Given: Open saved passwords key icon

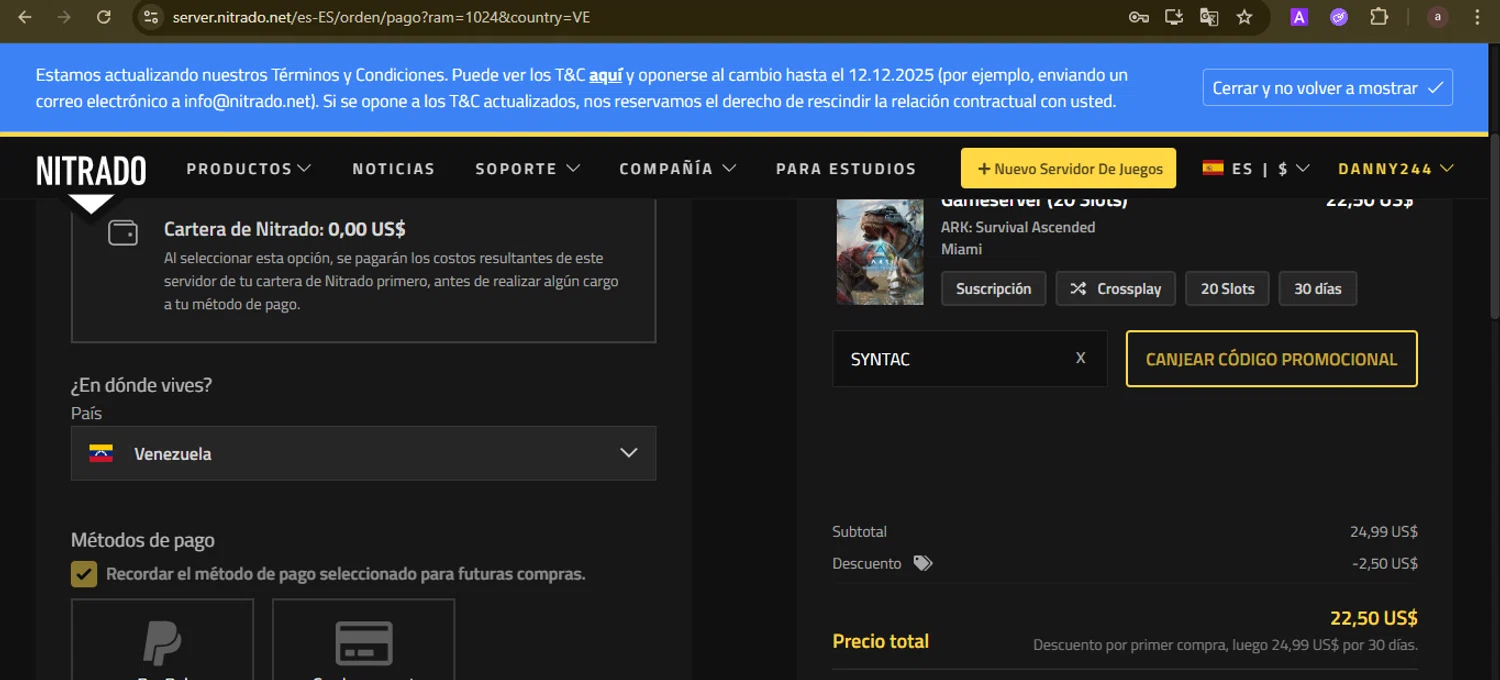Looking at the screenshot, I should pyautogui.click(x=1138, y=17).
